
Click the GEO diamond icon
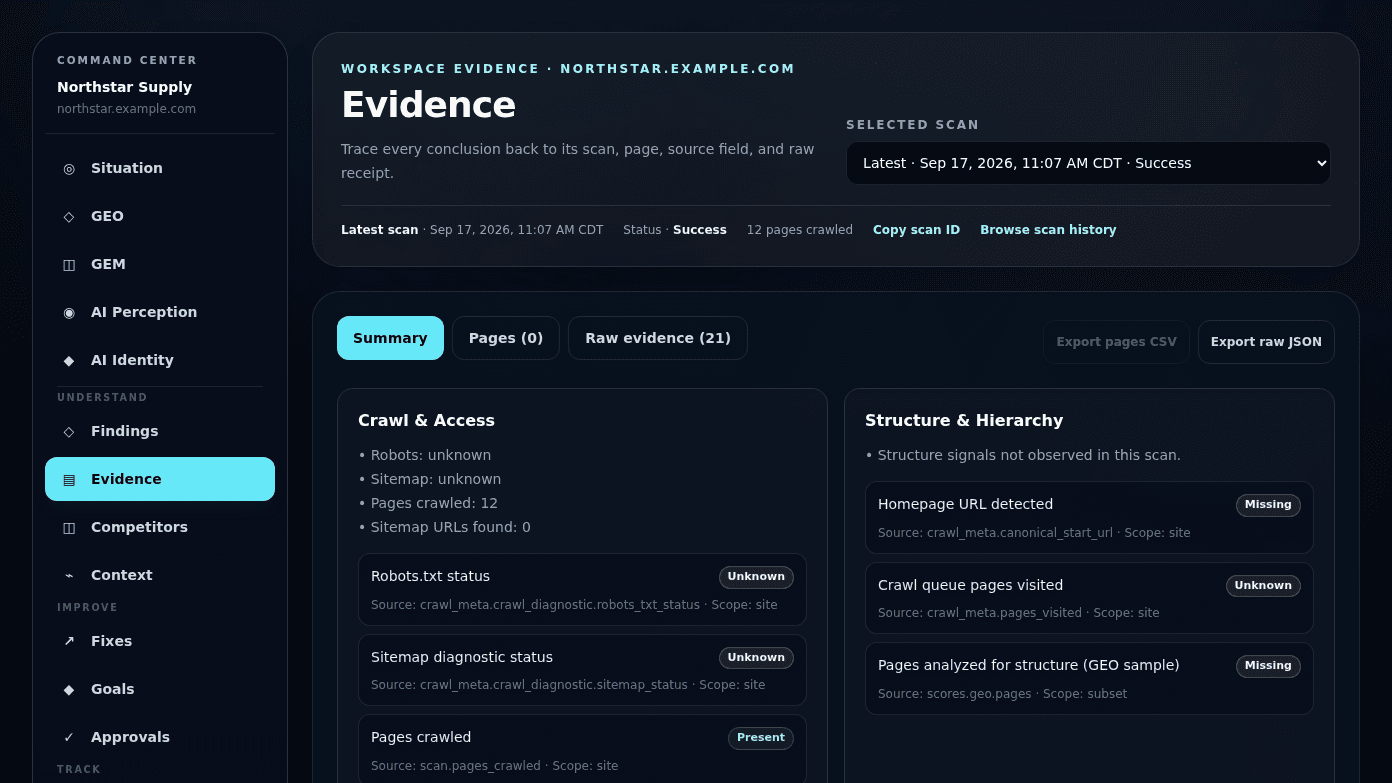coord(69,217)
